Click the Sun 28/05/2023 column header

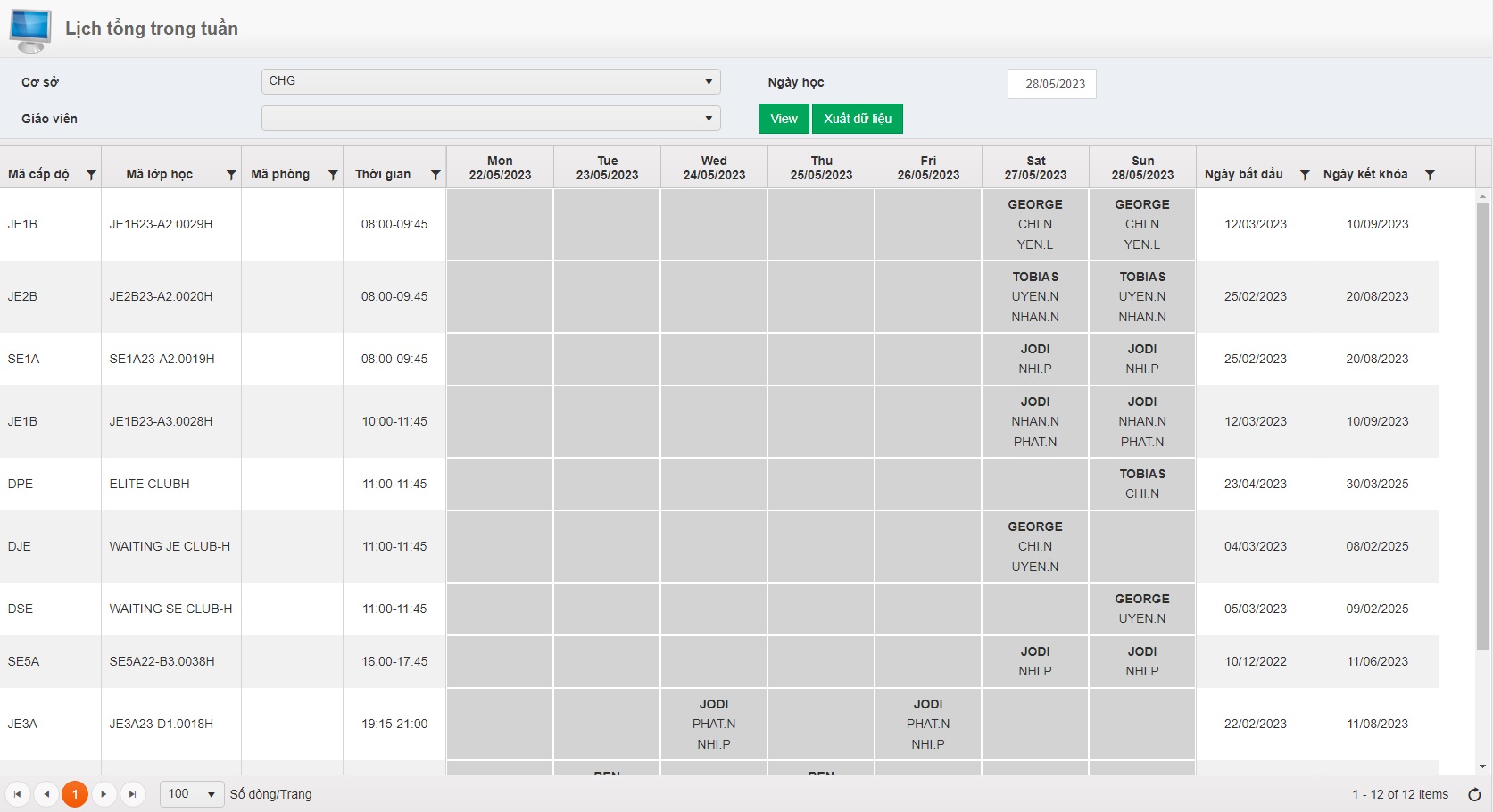click(x=1142, y=168)
